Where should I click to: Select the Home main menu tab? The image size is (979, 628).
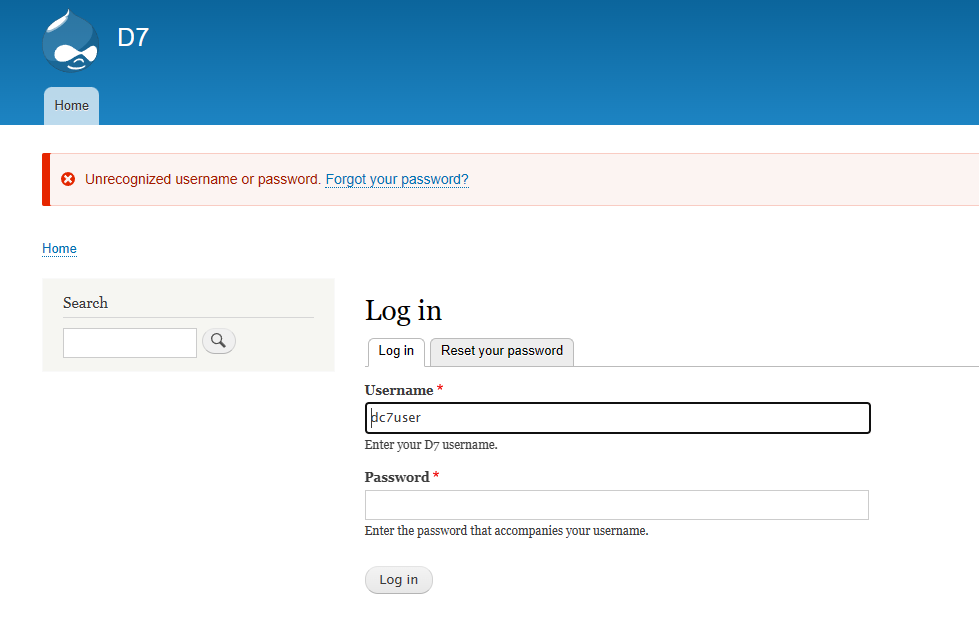tap(71, 105)
